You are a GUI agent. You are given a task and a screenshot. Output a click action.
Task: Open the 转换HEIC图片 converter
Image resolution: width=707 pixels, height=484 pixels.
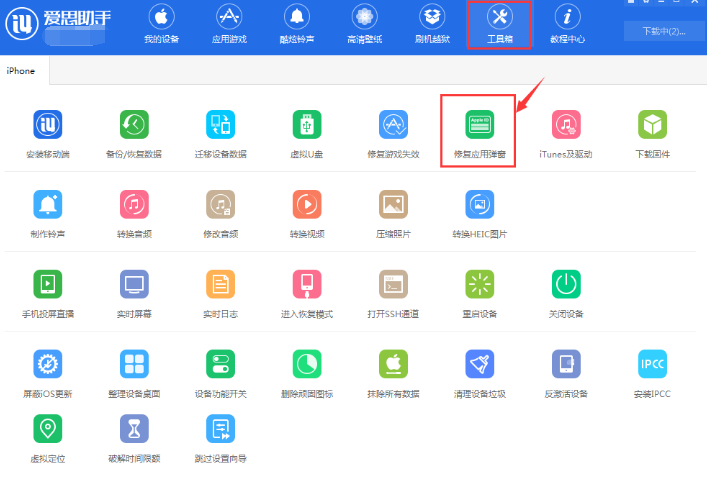[x=479, y=205]
